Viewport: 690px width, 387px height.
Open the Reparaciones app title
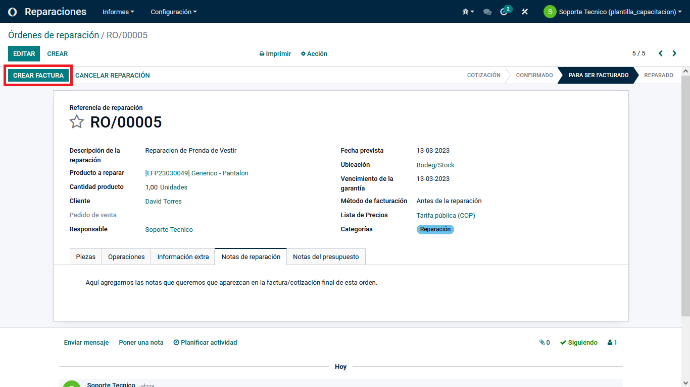[x=55, y=12]
